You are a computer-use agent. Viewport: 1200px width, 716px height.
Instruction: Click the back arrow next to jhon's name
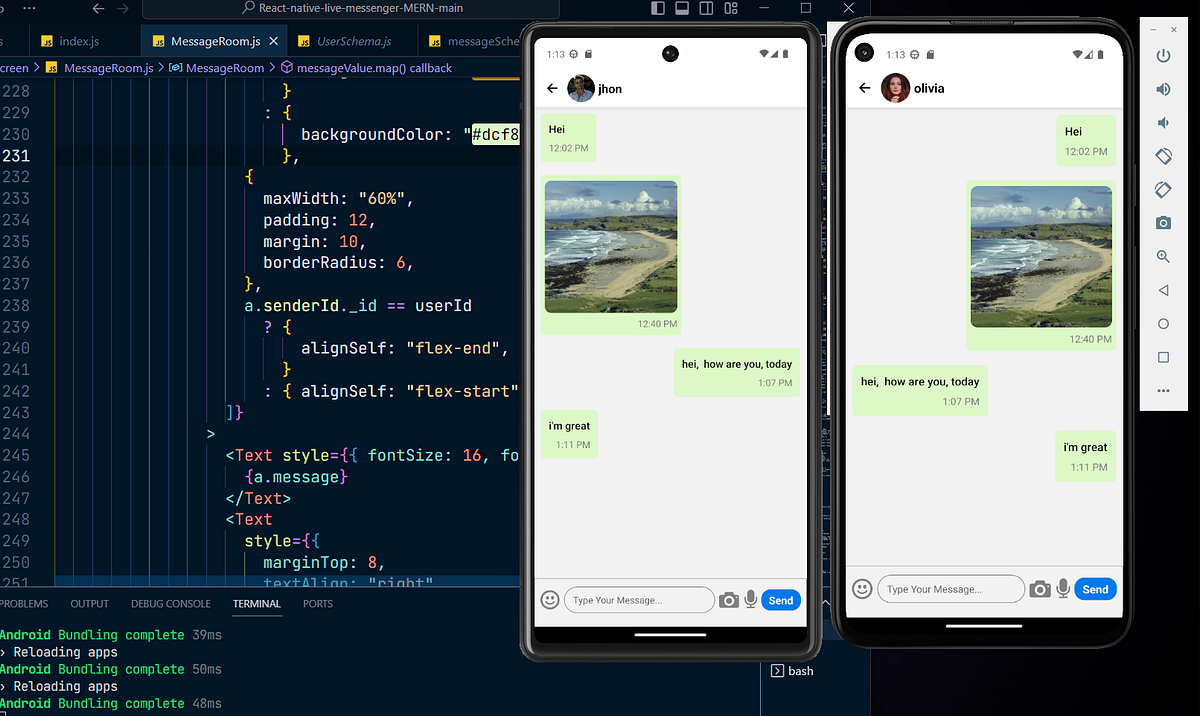click(551, 88)
